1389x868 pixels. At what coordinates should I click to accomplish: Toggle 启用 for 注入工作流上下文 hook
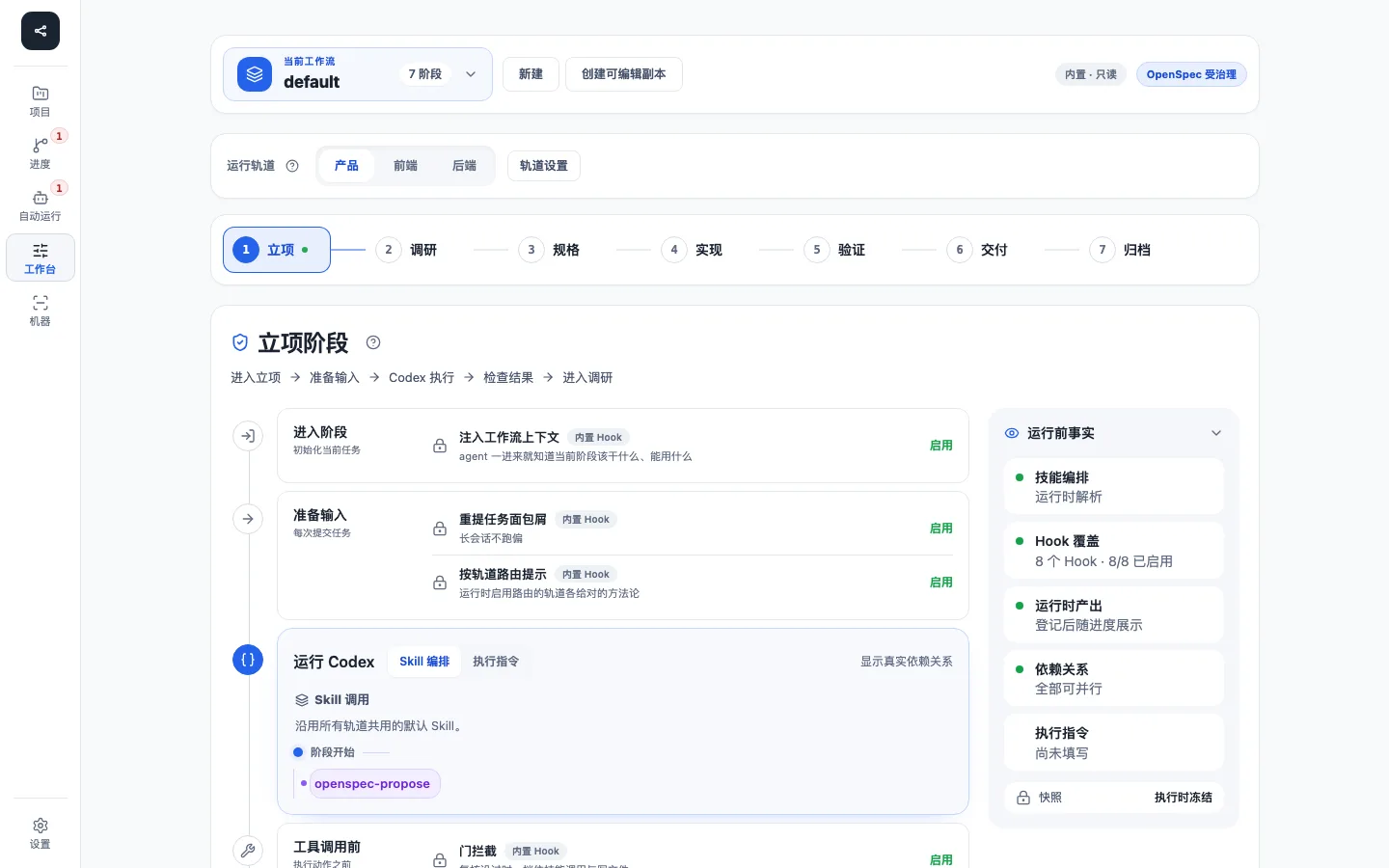point(940,446)
